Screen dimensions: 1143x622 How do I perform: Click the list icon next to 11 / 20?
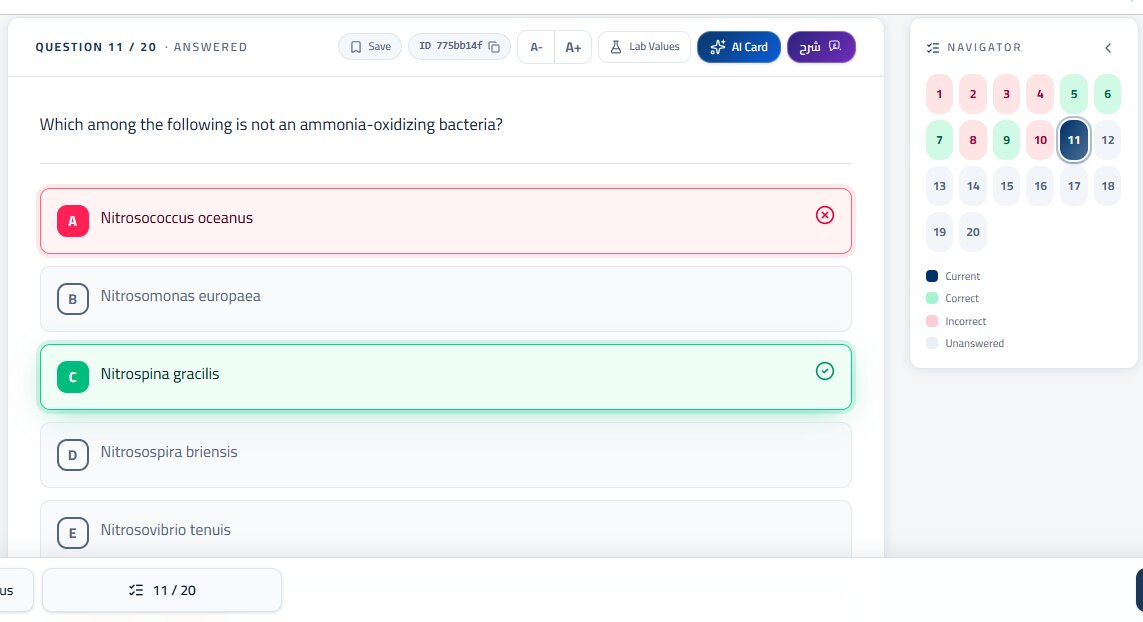pos(136,590)
